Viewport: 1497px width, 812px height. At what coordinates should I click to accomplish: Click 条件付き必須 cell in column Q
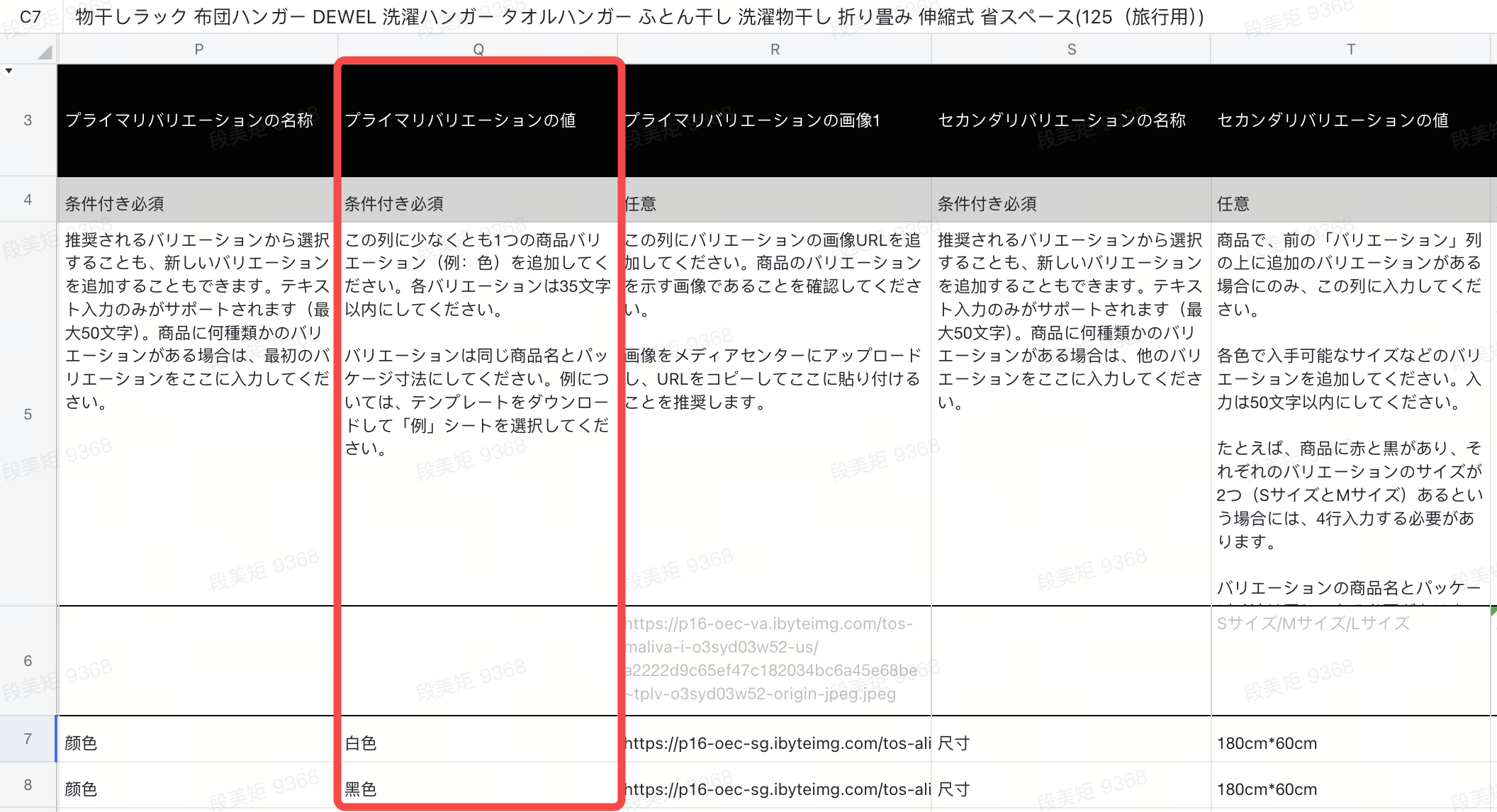tap(478, 200)
